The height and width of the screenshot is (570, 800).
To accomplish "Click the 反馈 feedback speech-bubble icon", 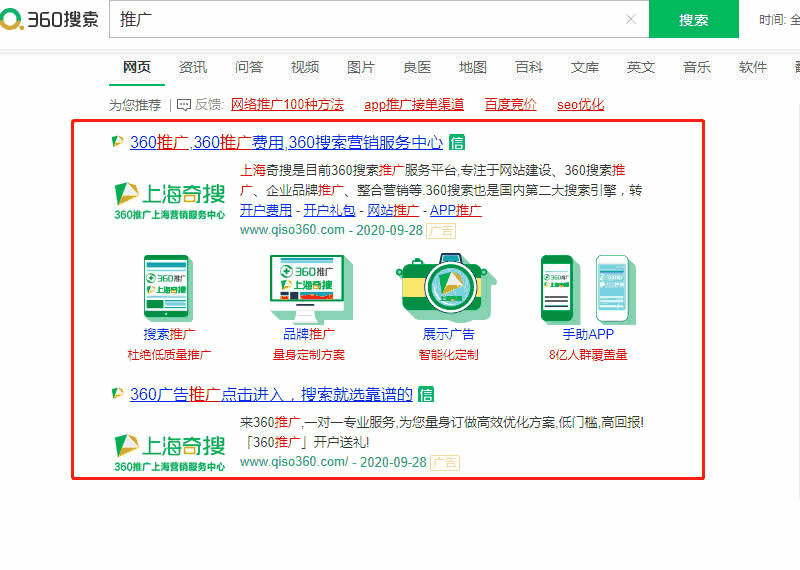I will pos(184,105).
